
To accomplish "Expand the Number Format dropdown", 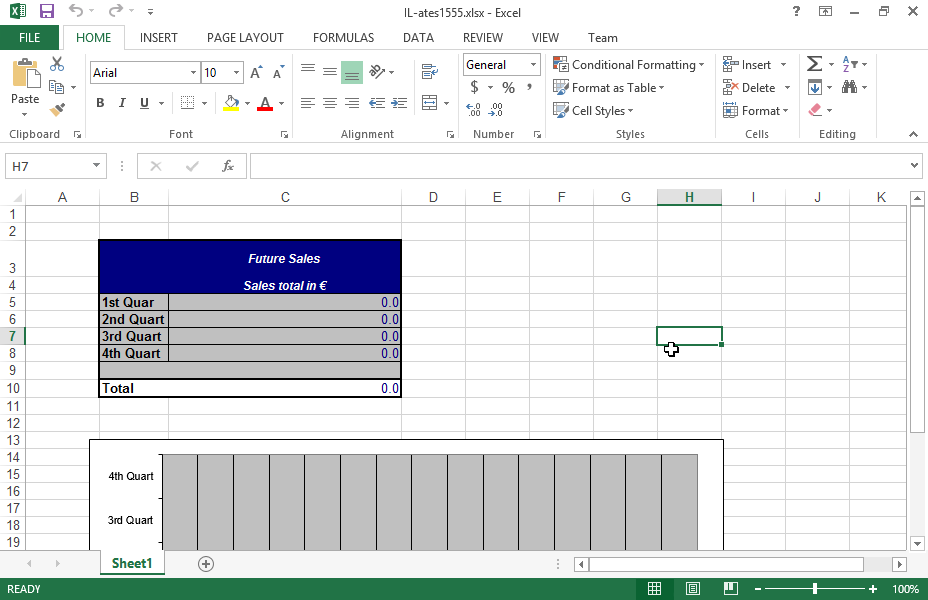I will [x=533, y=65].
